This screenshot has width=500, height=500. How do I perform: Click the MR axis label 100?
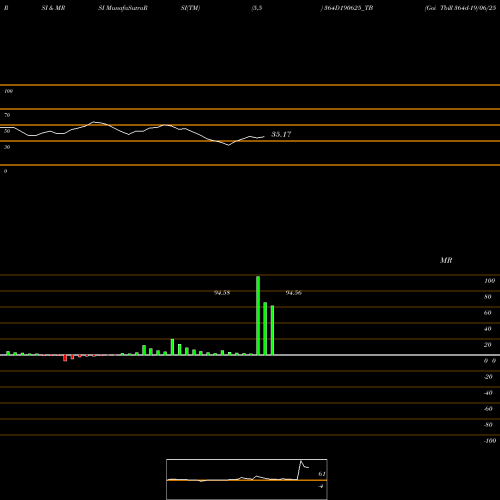(x=490, y=281)
